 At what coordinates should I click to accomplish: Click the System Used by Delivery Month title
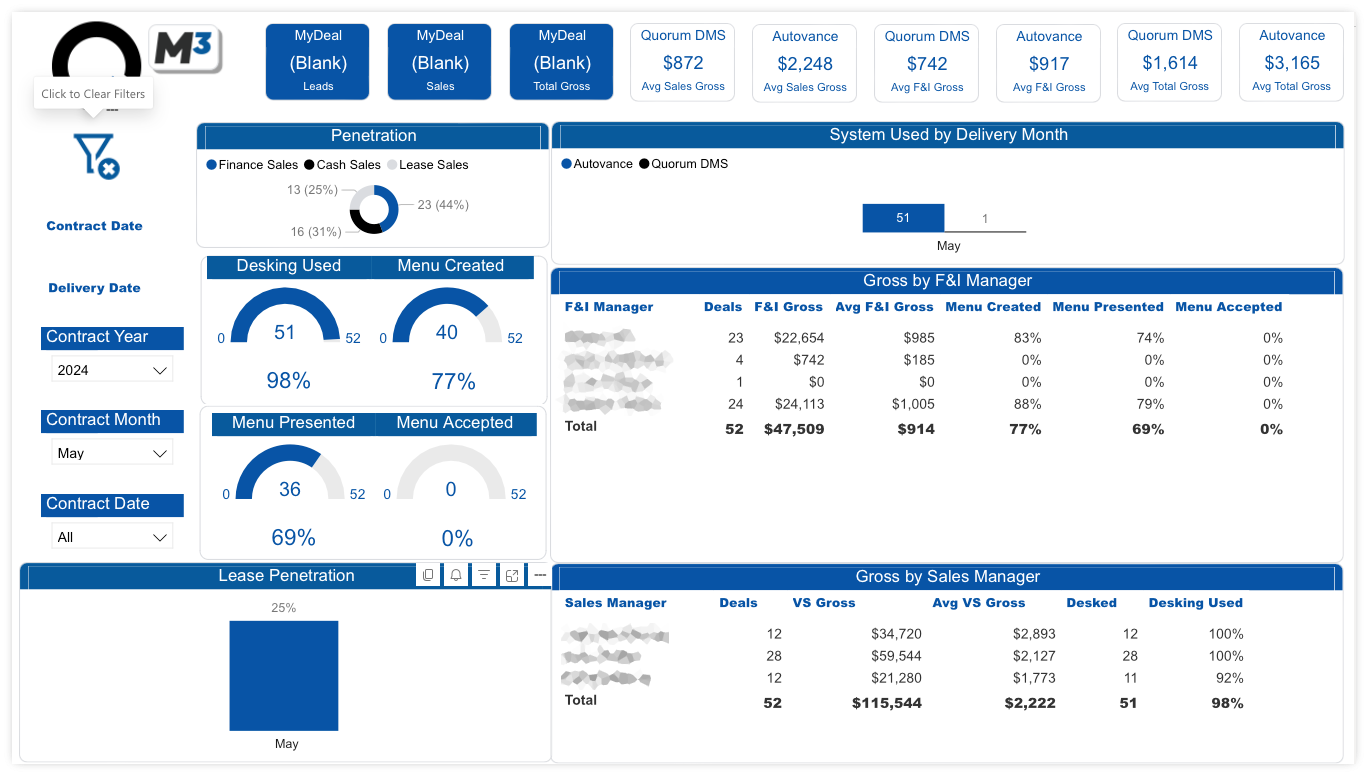948,135
